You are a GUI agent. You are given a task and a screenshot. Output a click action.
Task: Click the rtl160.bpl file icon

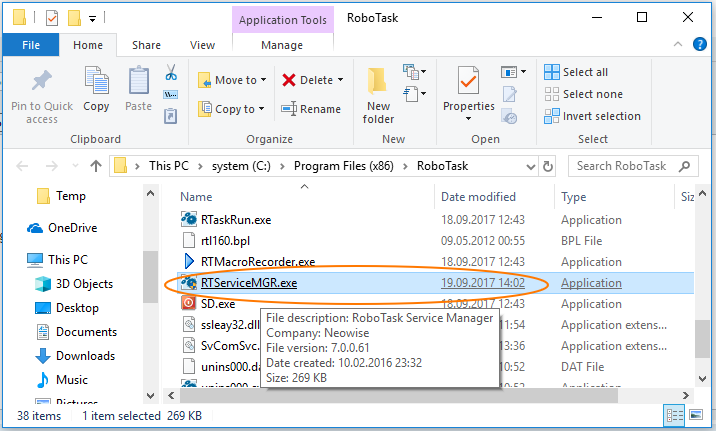(189, 240)
